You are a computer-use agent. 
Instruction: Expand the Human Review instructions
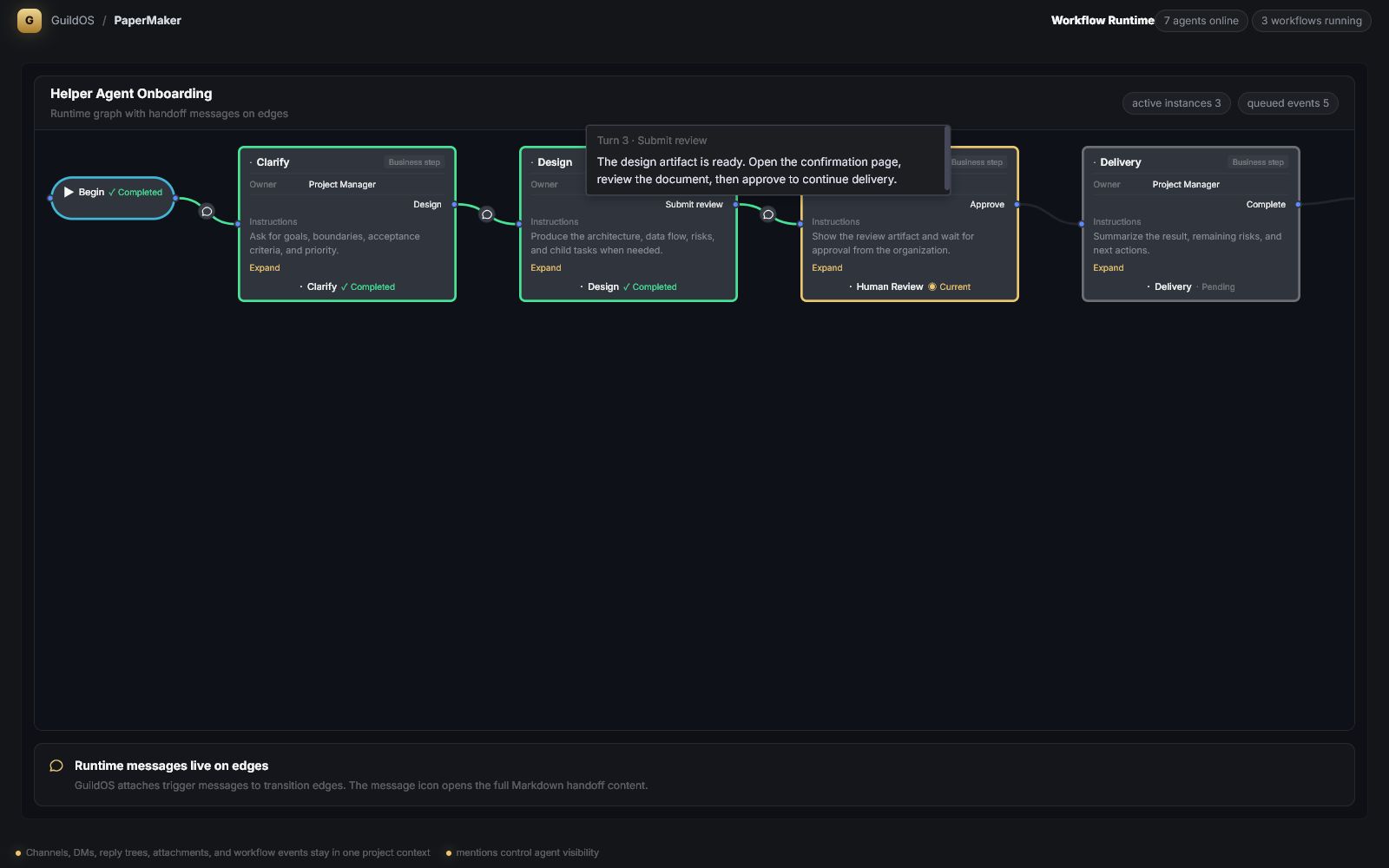point(827,267)
